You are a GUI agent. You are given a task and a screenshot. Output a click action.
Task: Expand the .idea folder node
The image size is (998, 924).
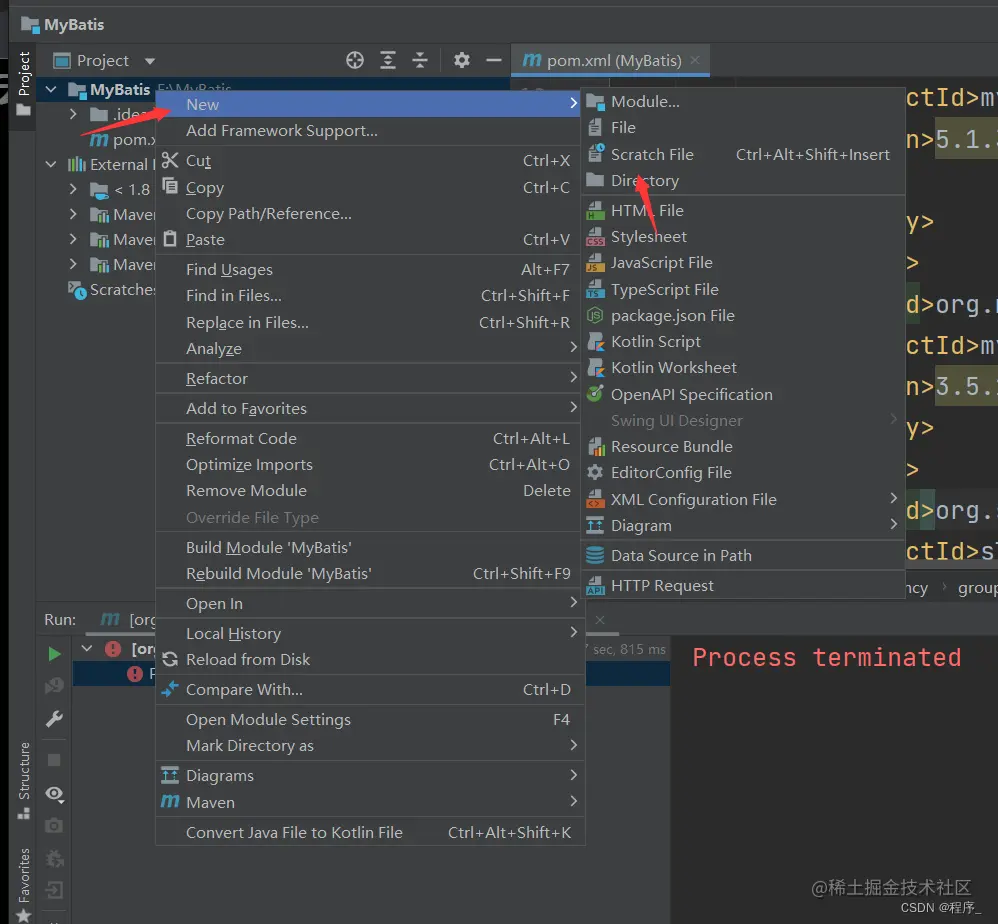click(73, 114)
